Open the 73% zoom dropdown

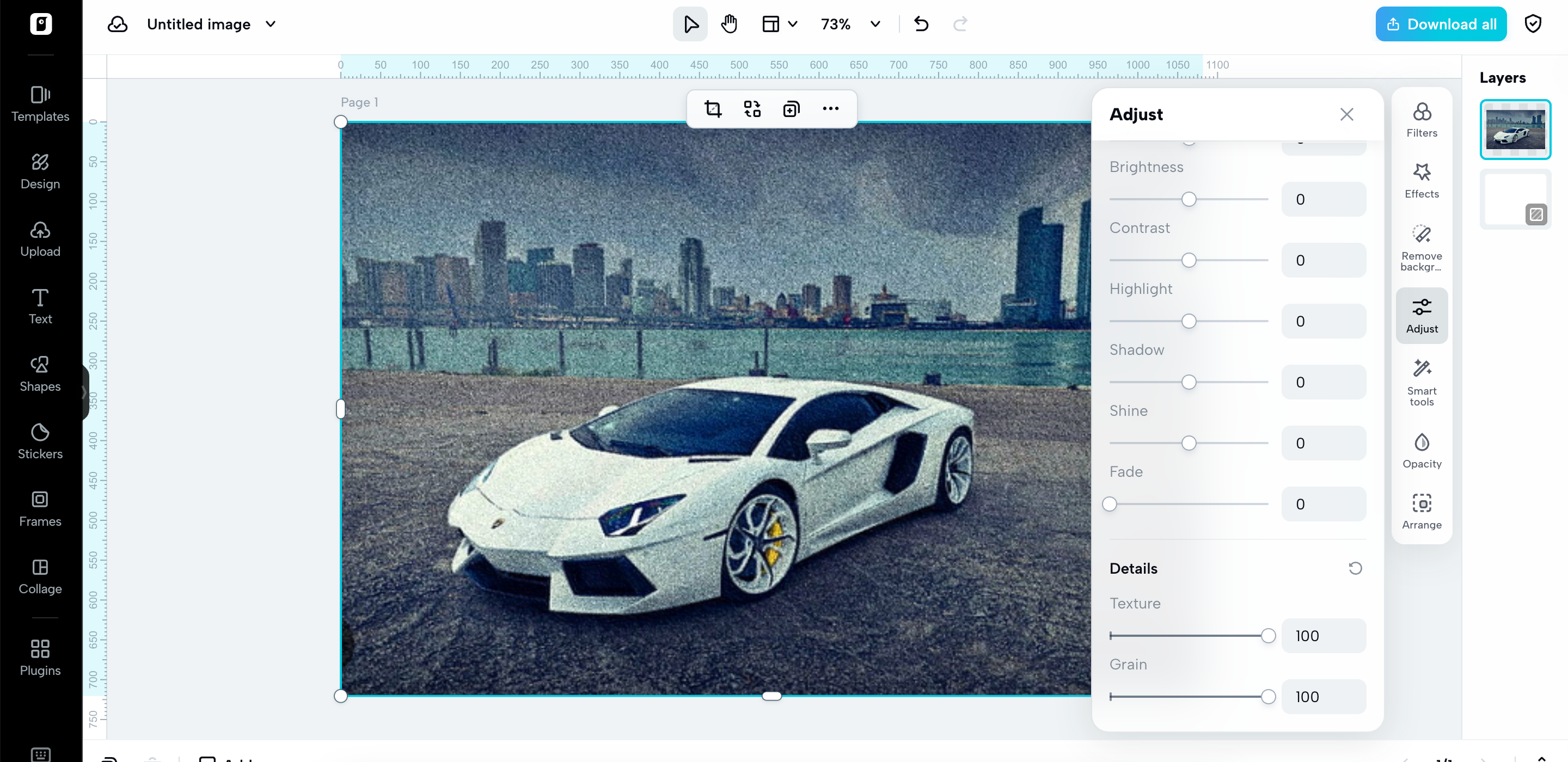tap(875, 24)
